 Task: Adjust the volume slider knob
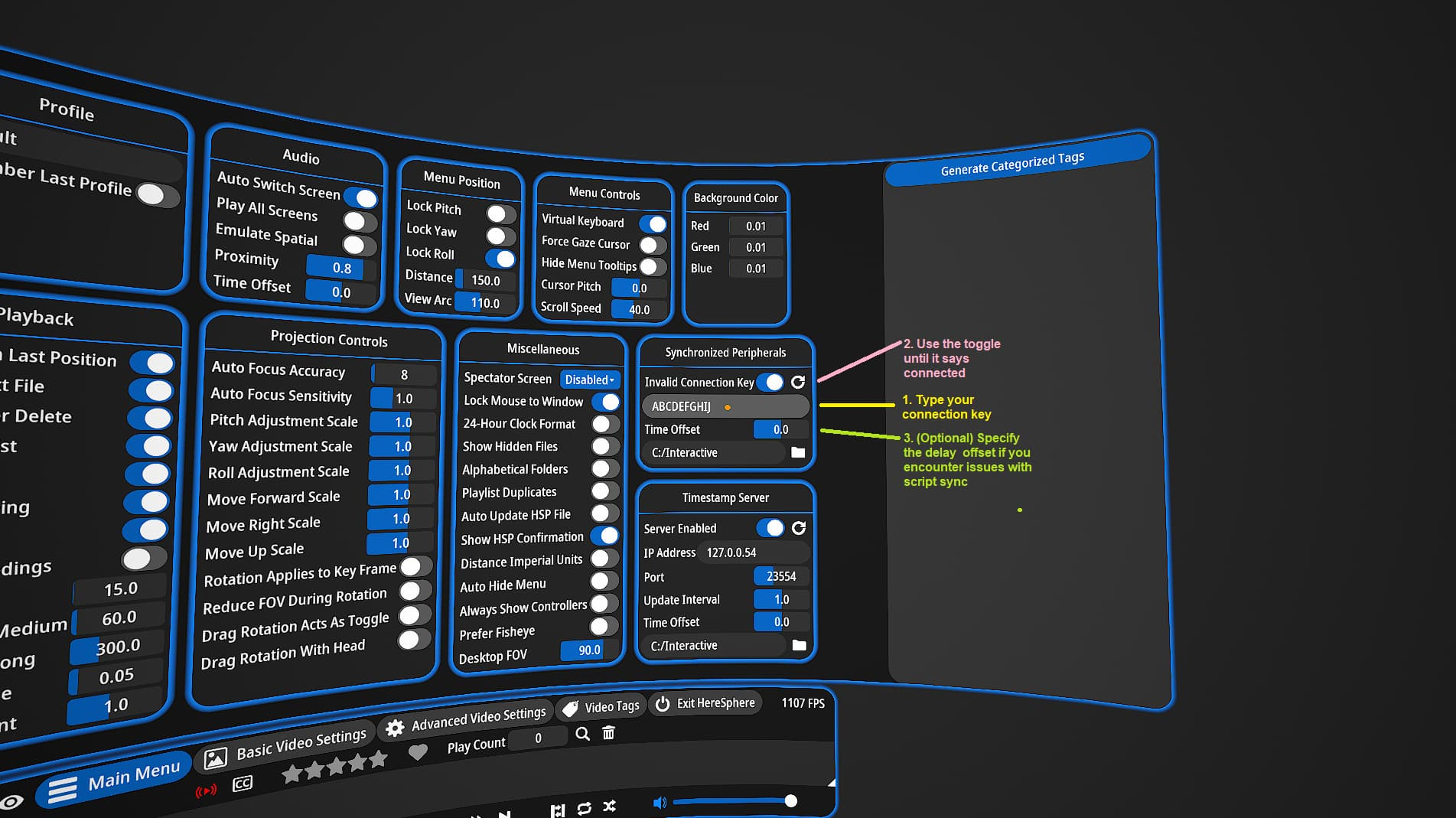pyautogui.click(x=791, y=801)
